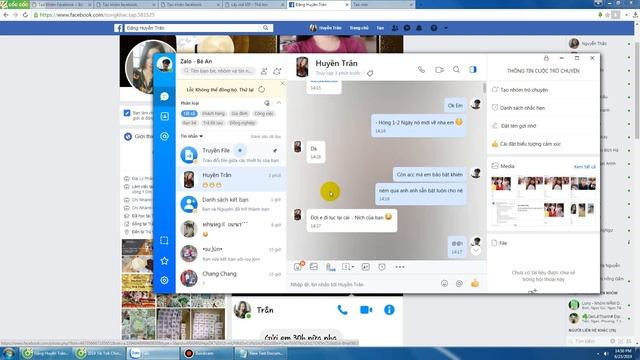
Task: Click 'Đặt tên gợi nhớ' option
Action: (x=543, y=126)
